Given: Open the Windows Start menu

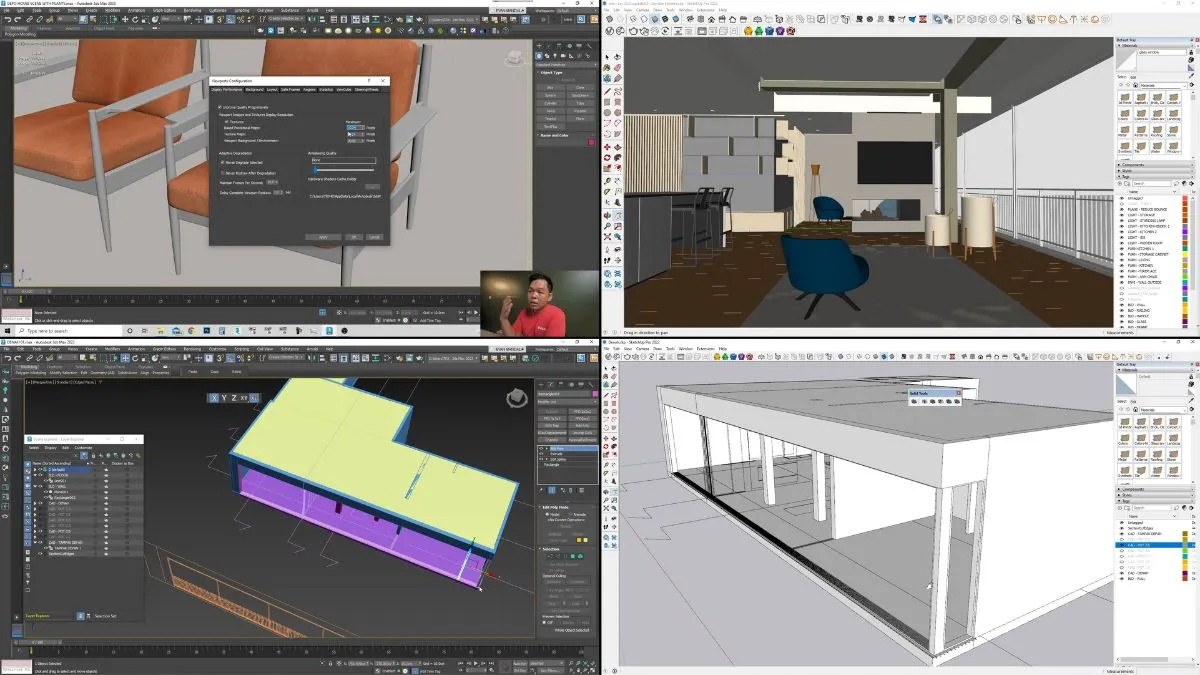Looking at the screenshot, I should pos(8,330).
